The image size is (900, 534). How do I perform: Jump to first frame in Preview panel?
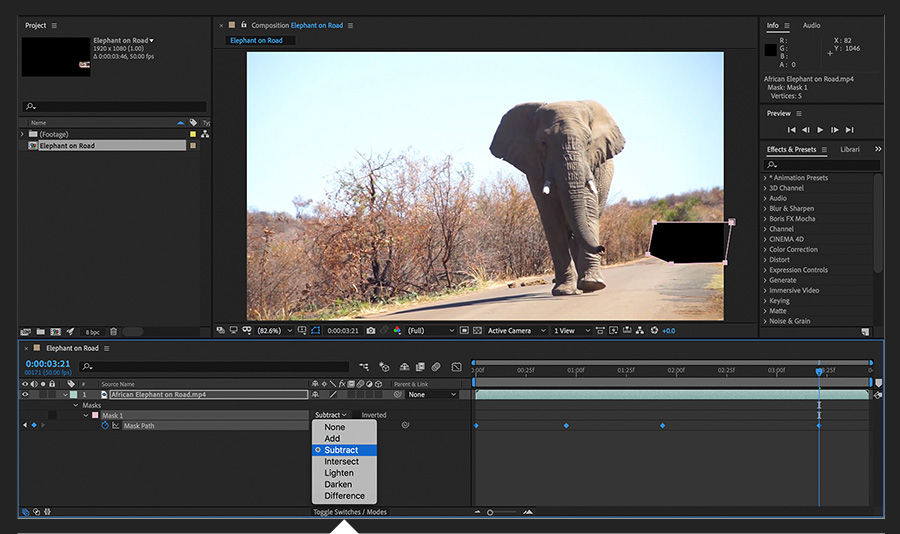pos(791,130)
